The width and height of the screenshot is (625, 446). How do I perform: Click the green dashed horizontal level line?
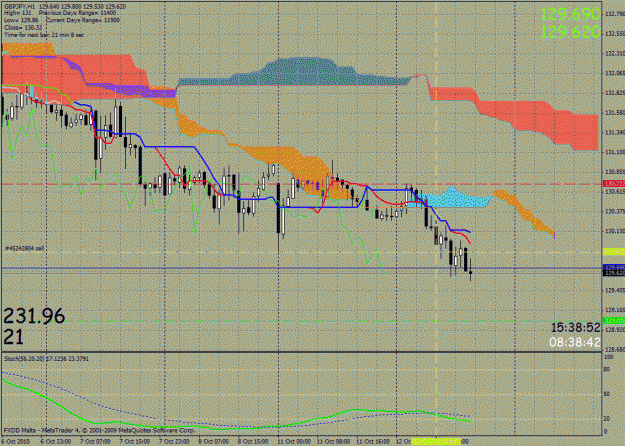point(301,321)
